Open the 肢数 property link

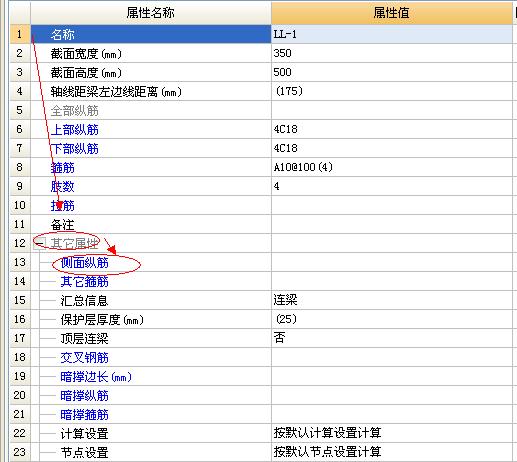pyautogui.click(x=63, y=187)
